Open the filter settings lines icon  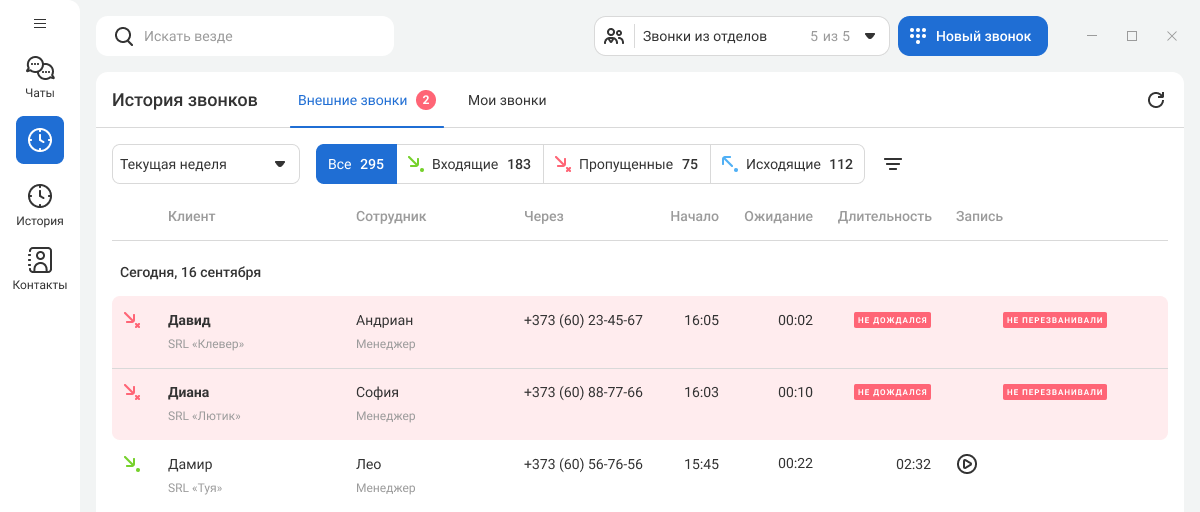[x=893, y=165]
